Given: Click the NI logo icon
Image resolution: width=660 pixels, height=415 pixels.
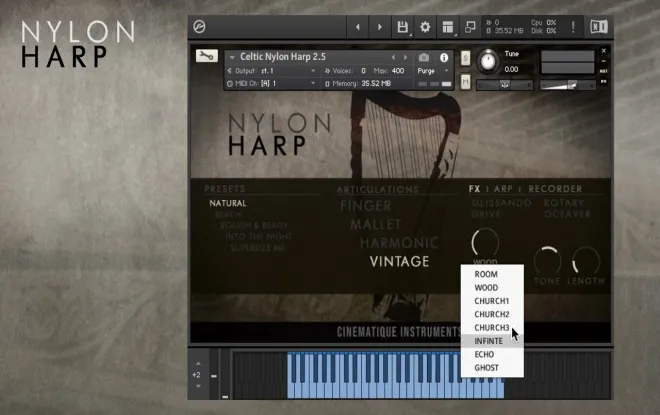Looking at the screenshot, I should (x=599, y=27).
